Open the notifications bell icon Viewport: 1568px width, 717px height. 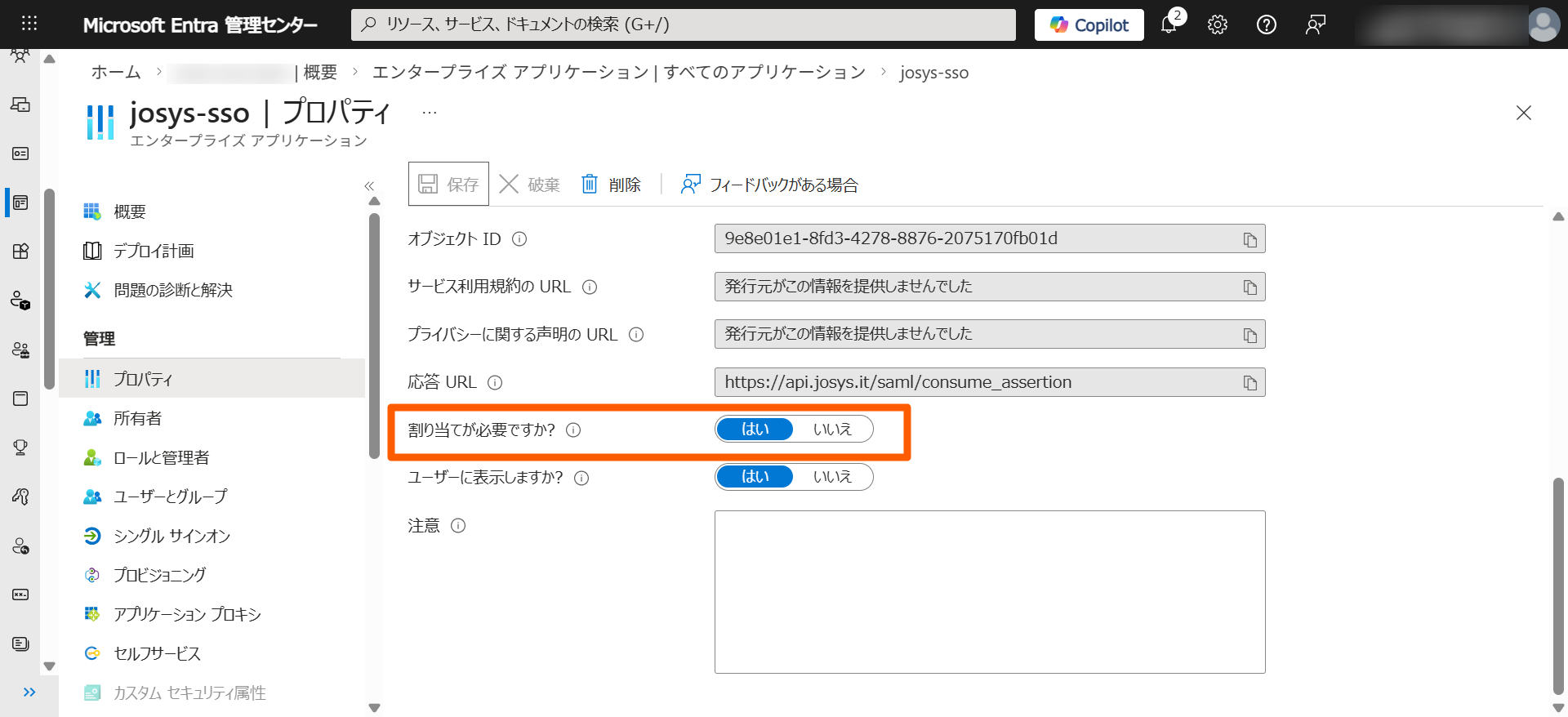click(1169, 24)
